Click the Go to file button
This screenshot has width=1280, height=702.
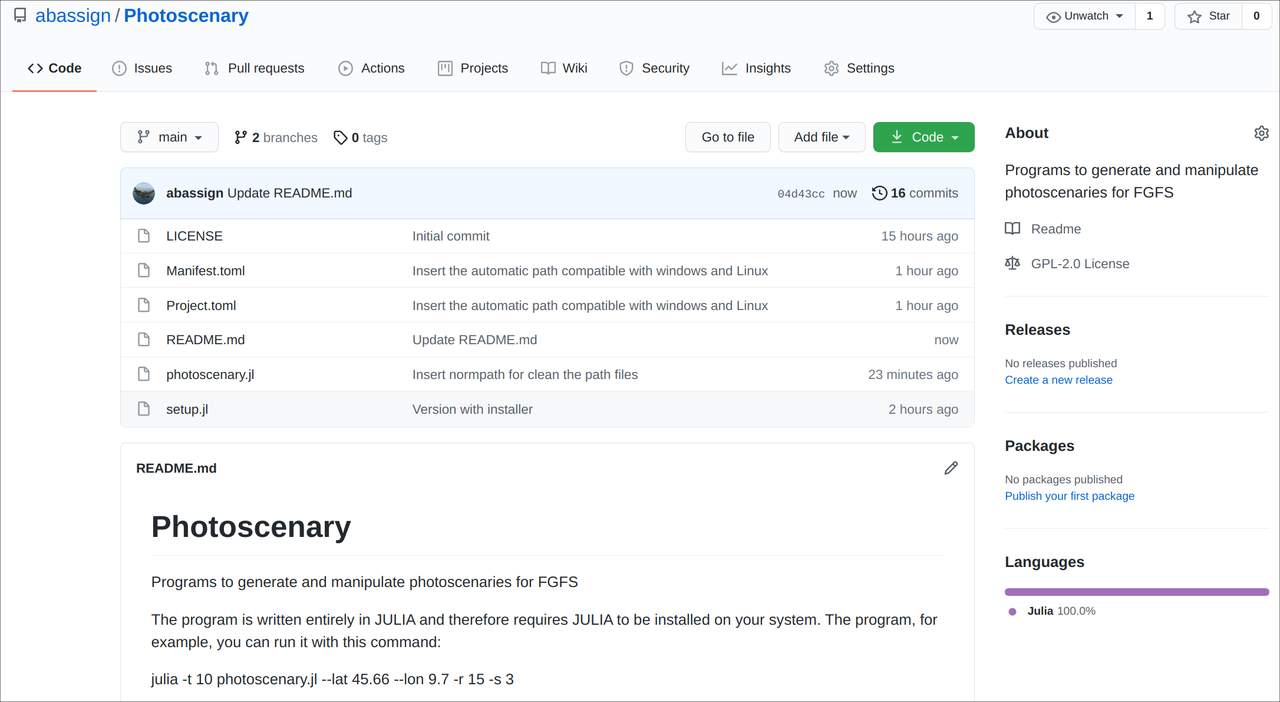click(x=728, y=137)
